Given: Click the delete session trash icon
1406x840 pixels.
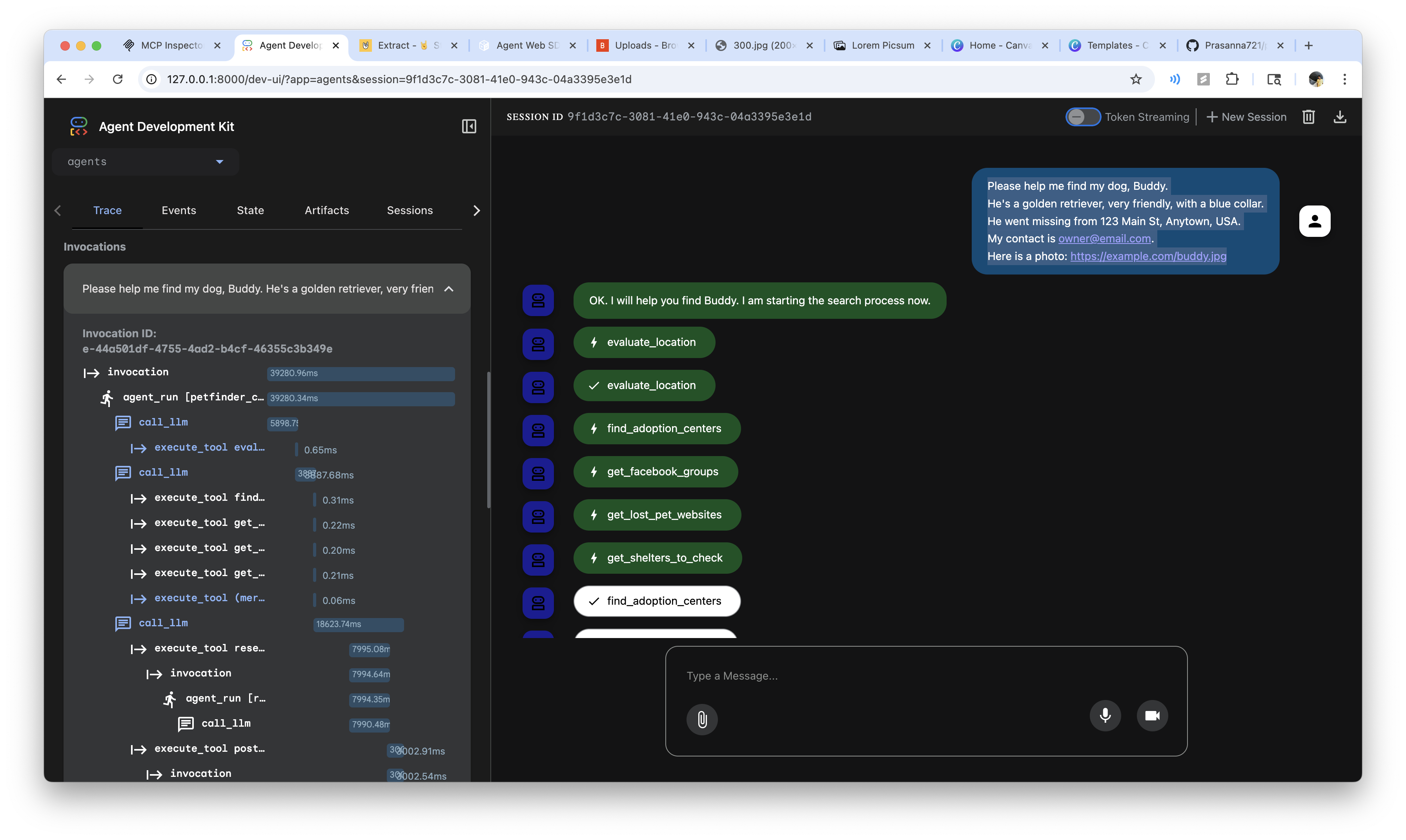Looking at the screenshot, I should point(1308,116).
